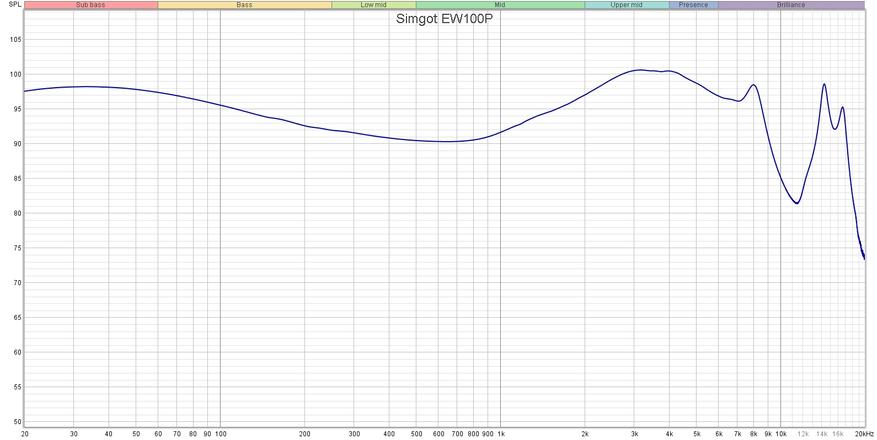
Task: Select the Low mid band label
Action: pyautogui.click(x=374, y=5)
